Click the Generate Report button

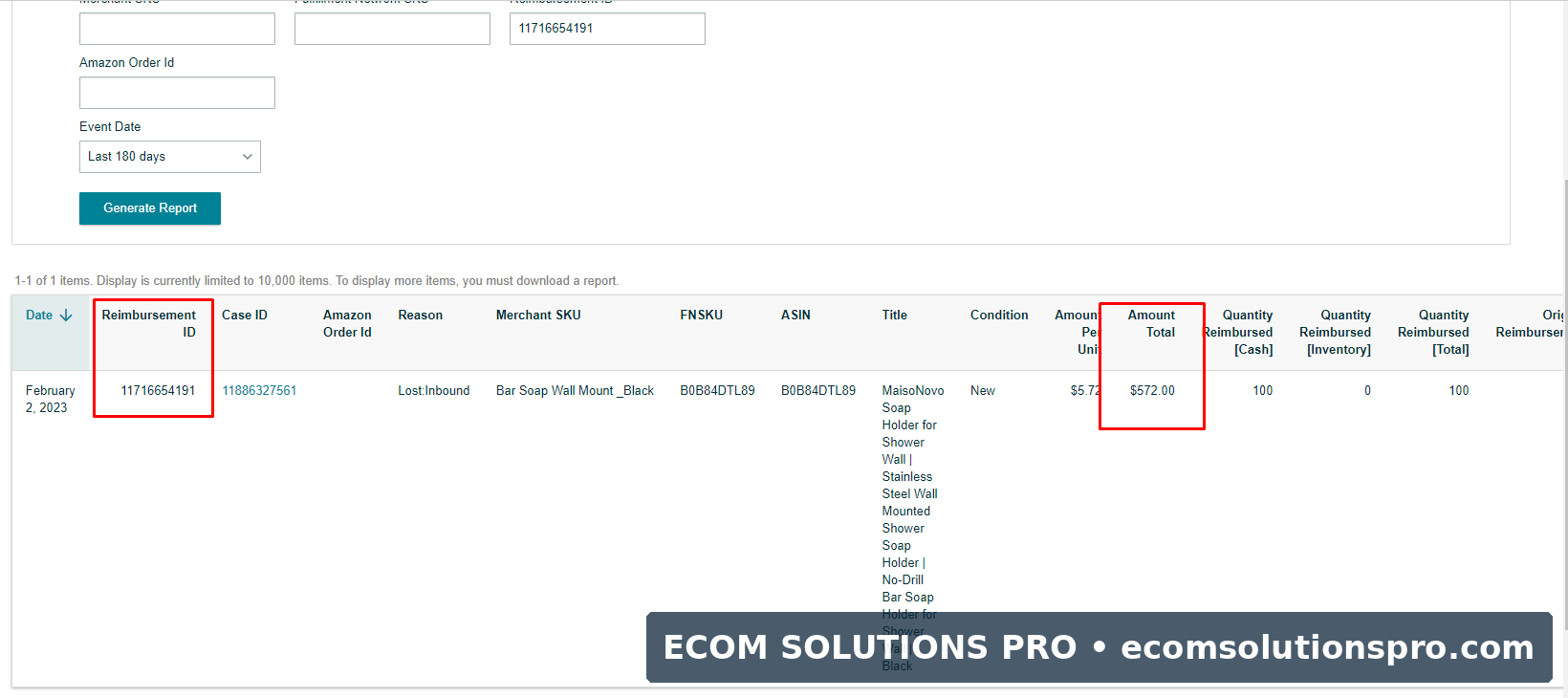pos(150,208)
